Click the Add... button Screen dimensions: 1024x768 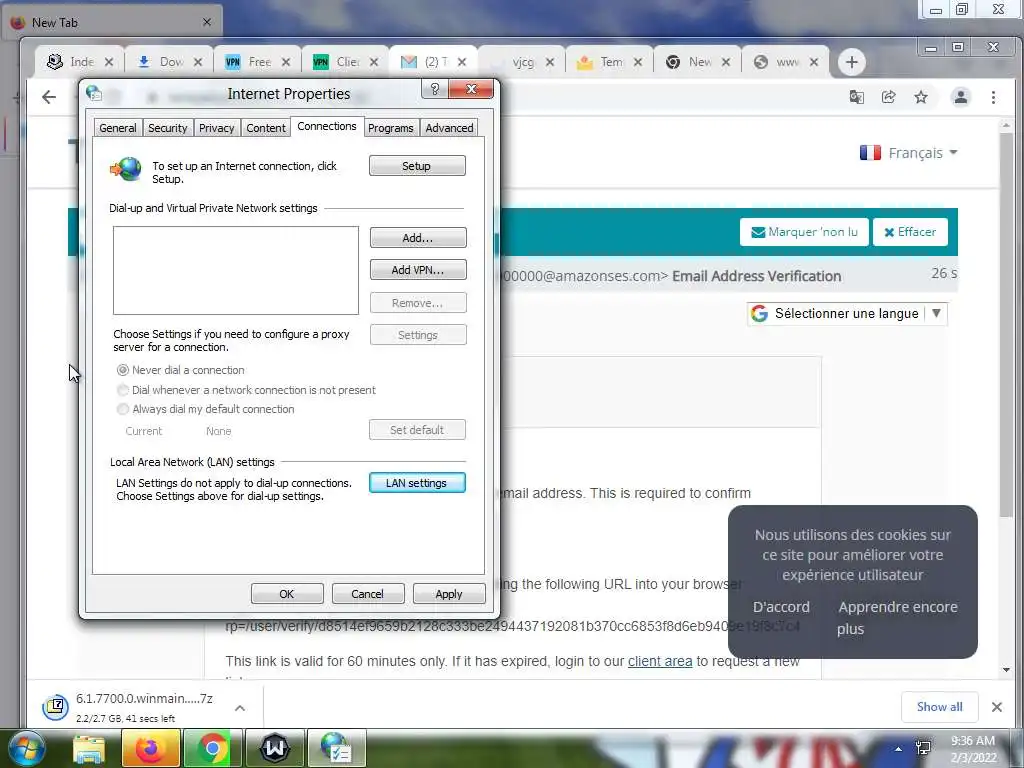[418, 238]
